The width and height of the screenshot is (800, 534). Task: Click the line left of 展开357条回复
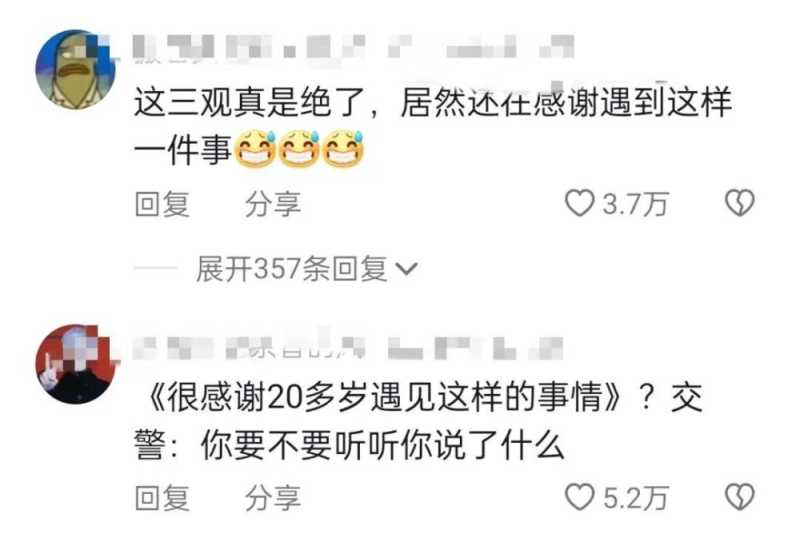[x=155, y=269]
